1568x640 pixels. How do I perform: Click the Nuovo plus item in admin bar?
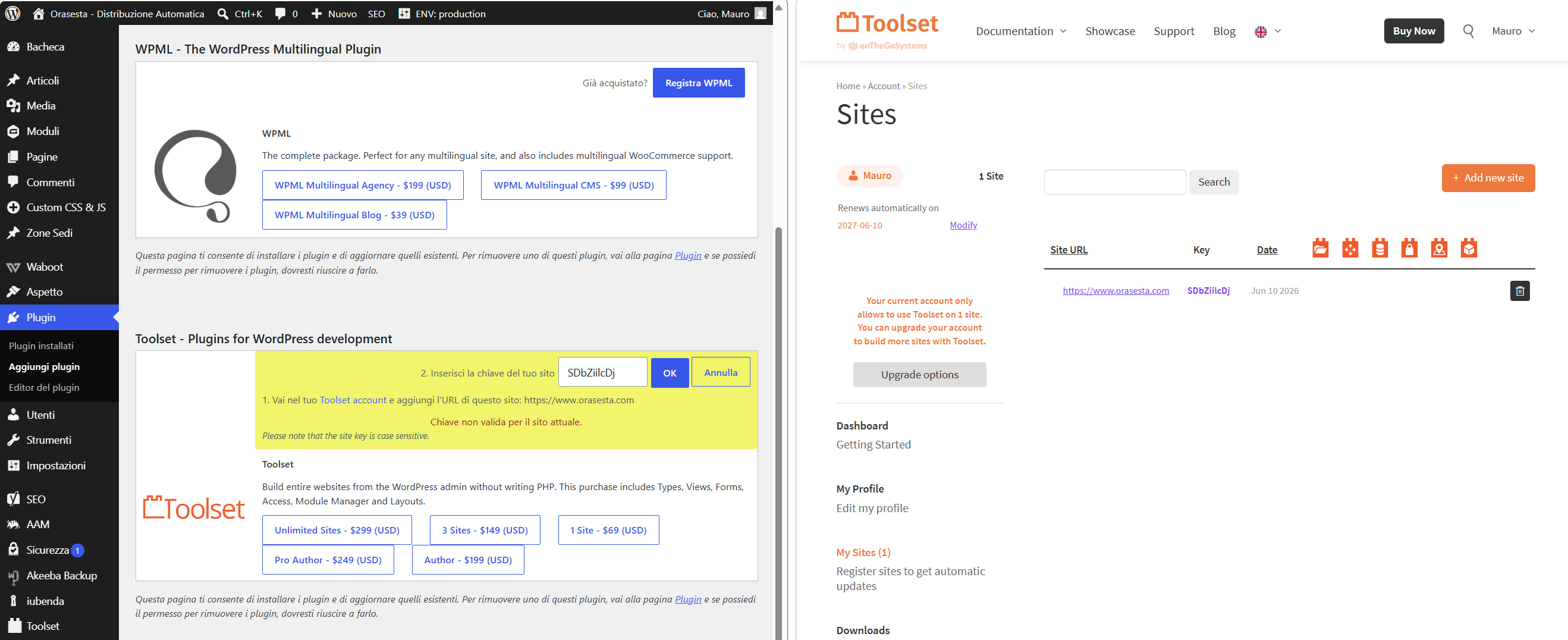[334, 14]
